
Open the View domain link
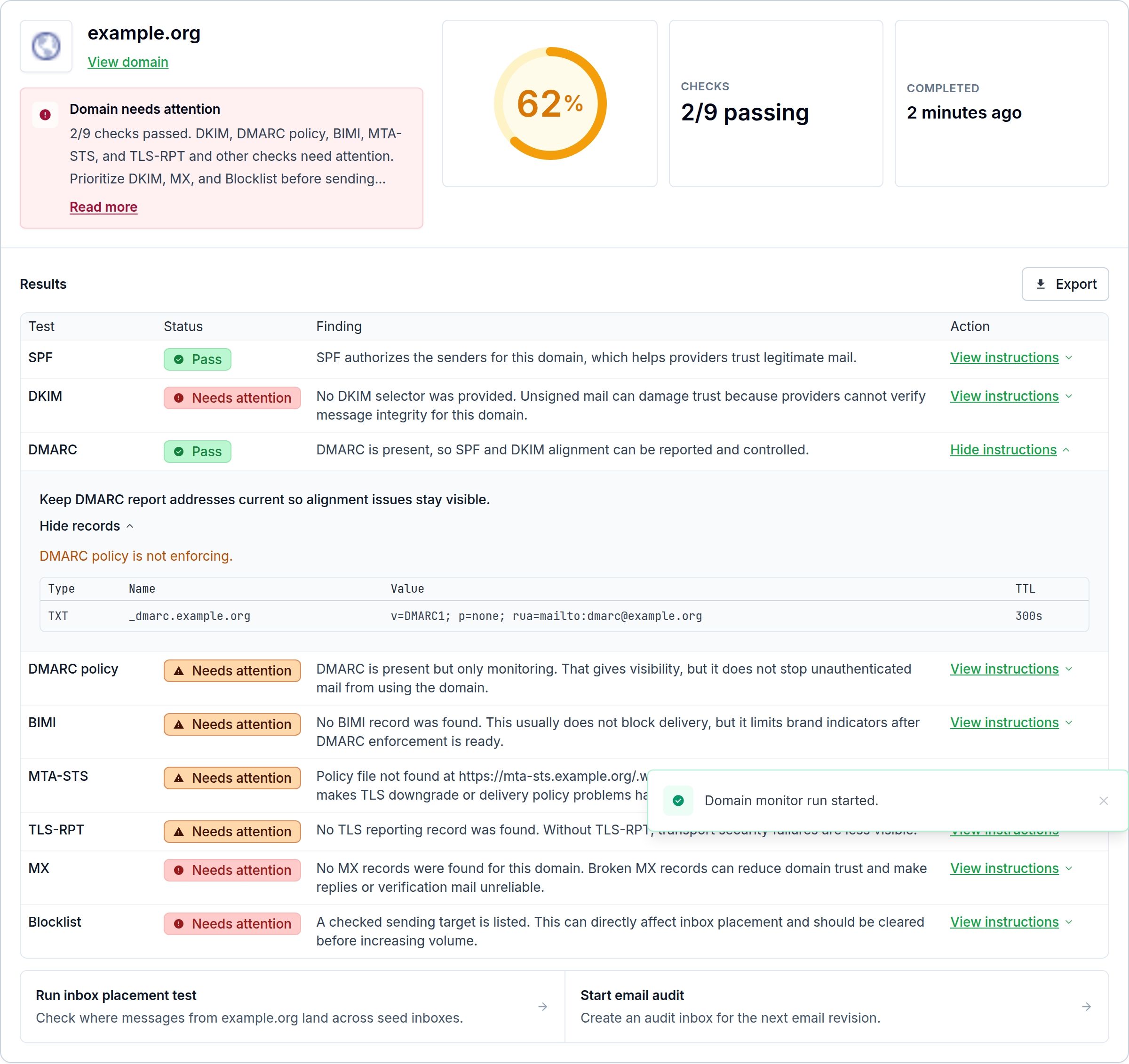tap(128, 62)
